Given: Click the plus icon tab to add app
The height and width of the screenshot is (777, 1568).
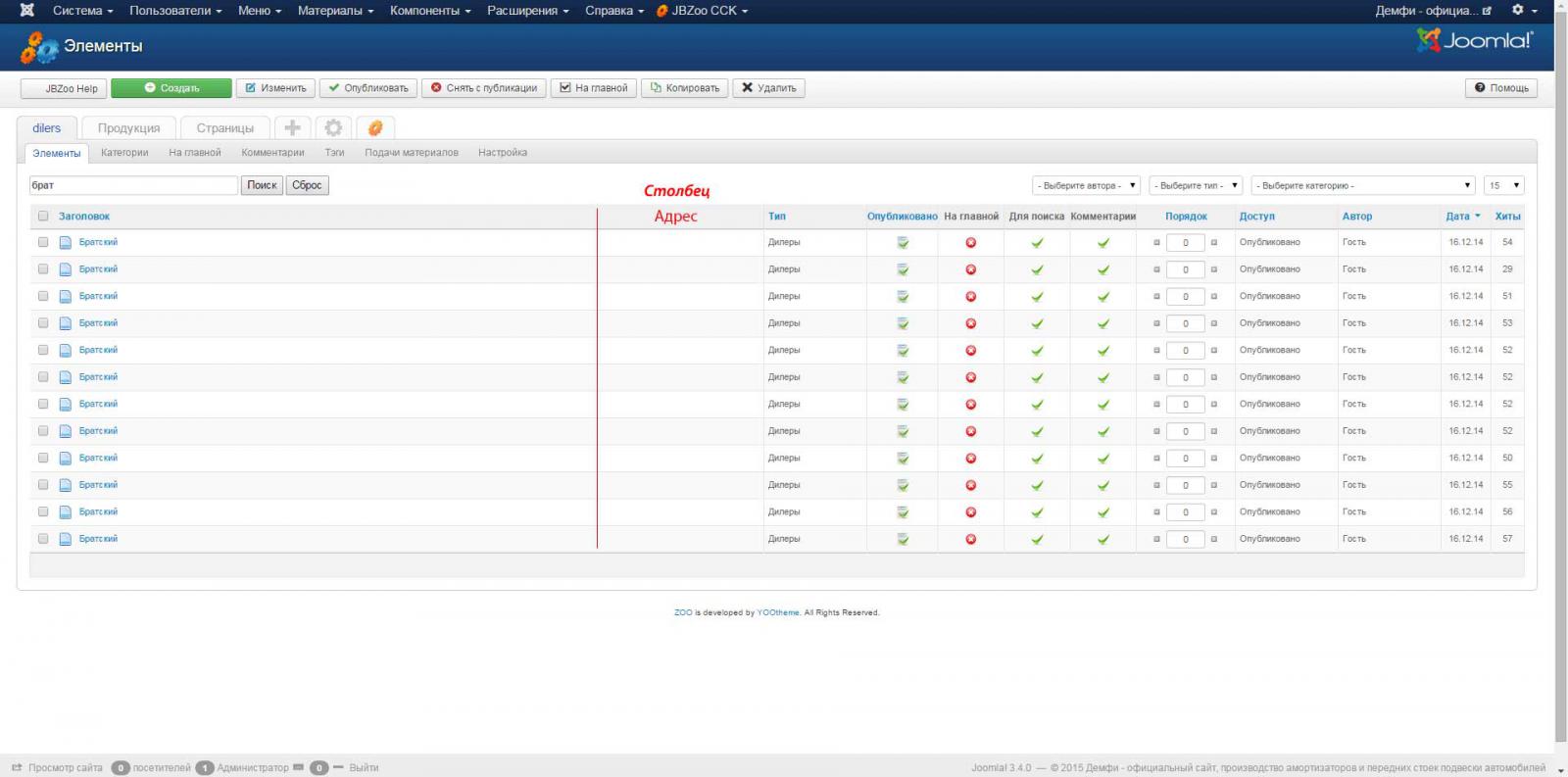Looking at the screenshot, I should coord(292,128).
